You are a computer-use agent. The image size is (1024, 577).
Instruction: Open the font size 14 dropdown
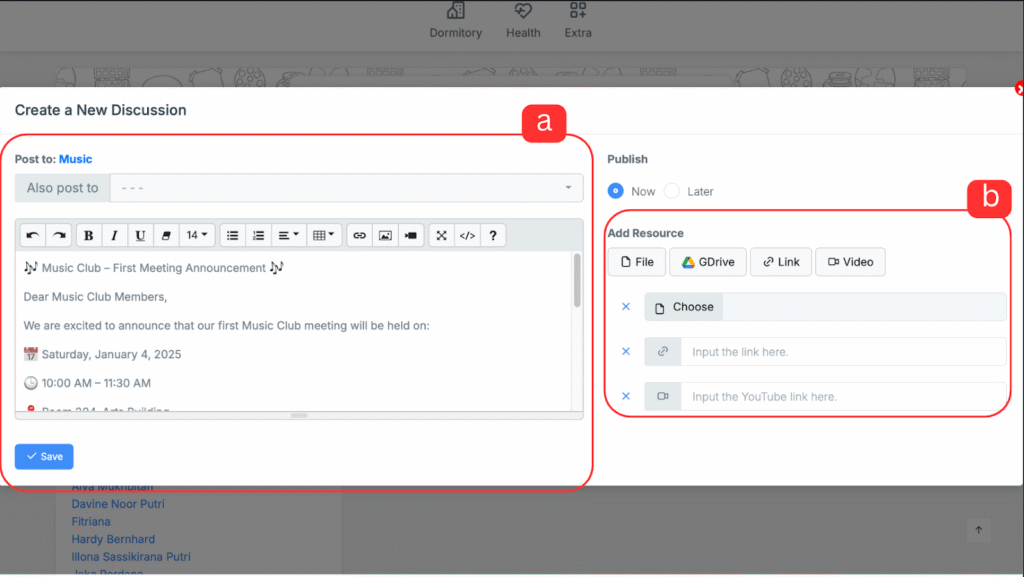[x=198, y=236]
